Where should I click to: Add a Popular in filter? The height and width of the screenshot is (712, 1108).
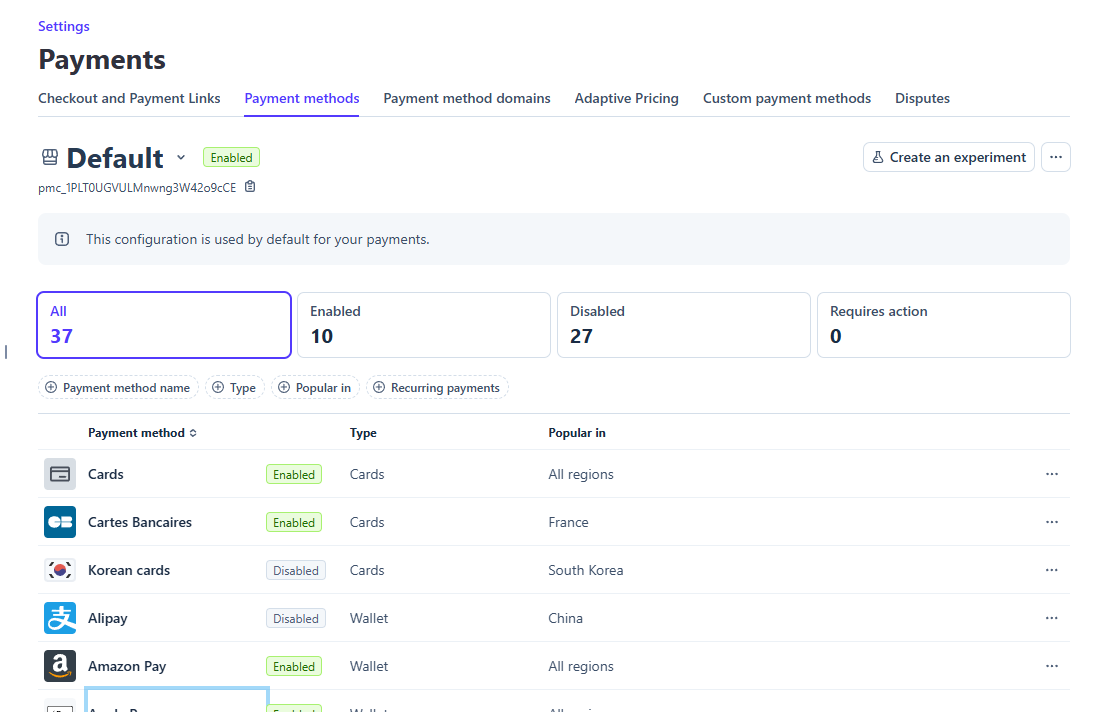(x=315, y=388)
